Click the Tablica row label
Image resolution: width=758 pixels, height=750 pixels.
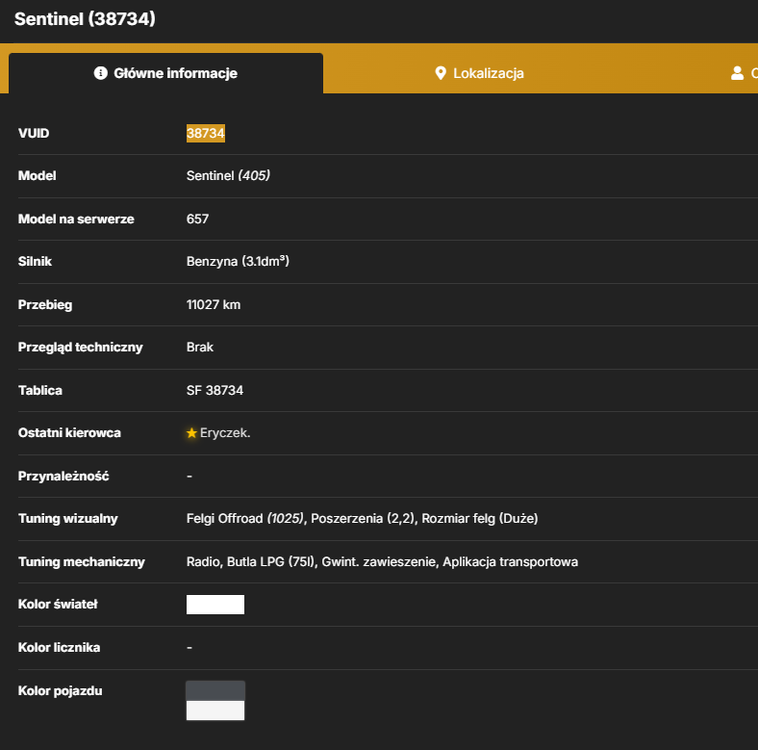point(41,390)
